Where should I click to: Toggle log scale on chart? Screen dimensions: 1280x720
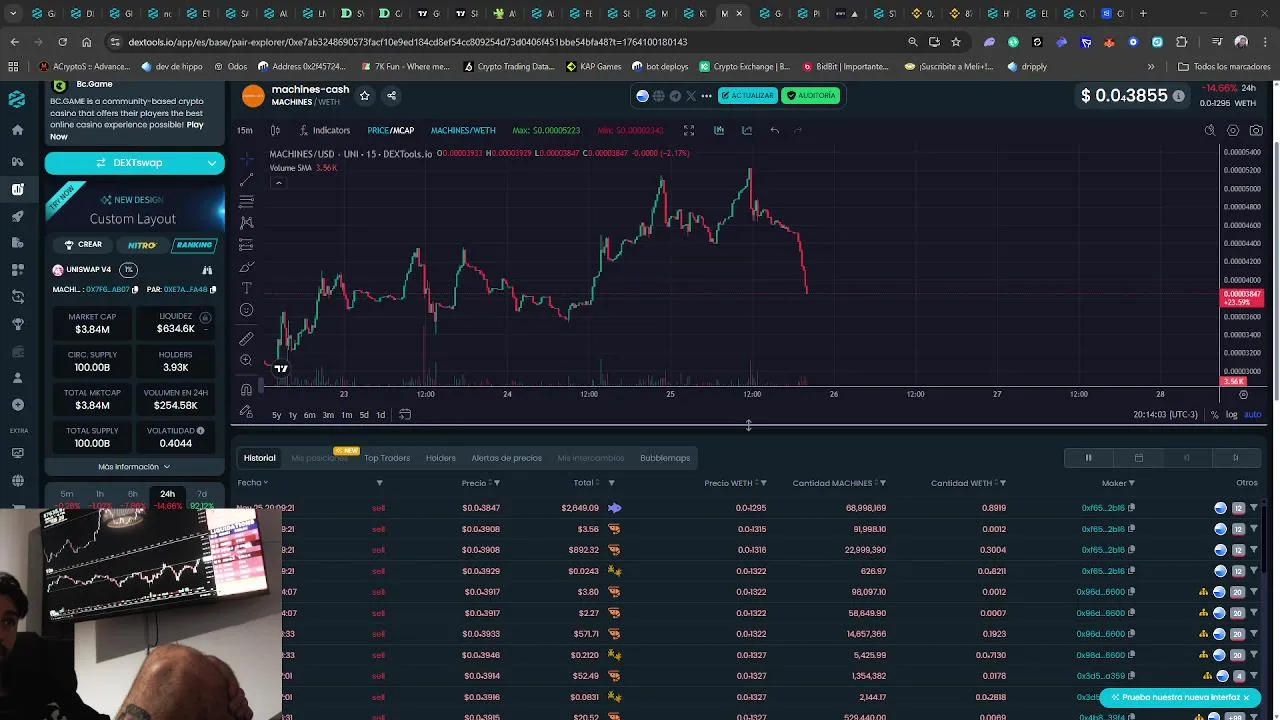(1232, 415)
